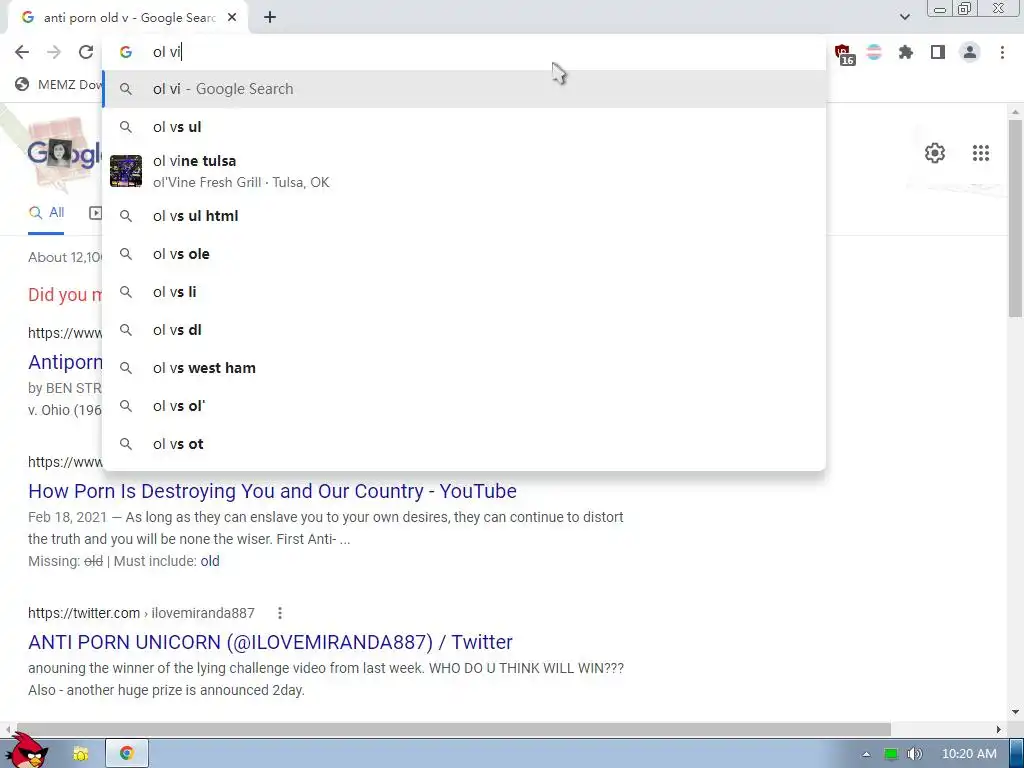Click the striped flag extension icon
Screen dimensions: 1024x768
tap(874, 52)
